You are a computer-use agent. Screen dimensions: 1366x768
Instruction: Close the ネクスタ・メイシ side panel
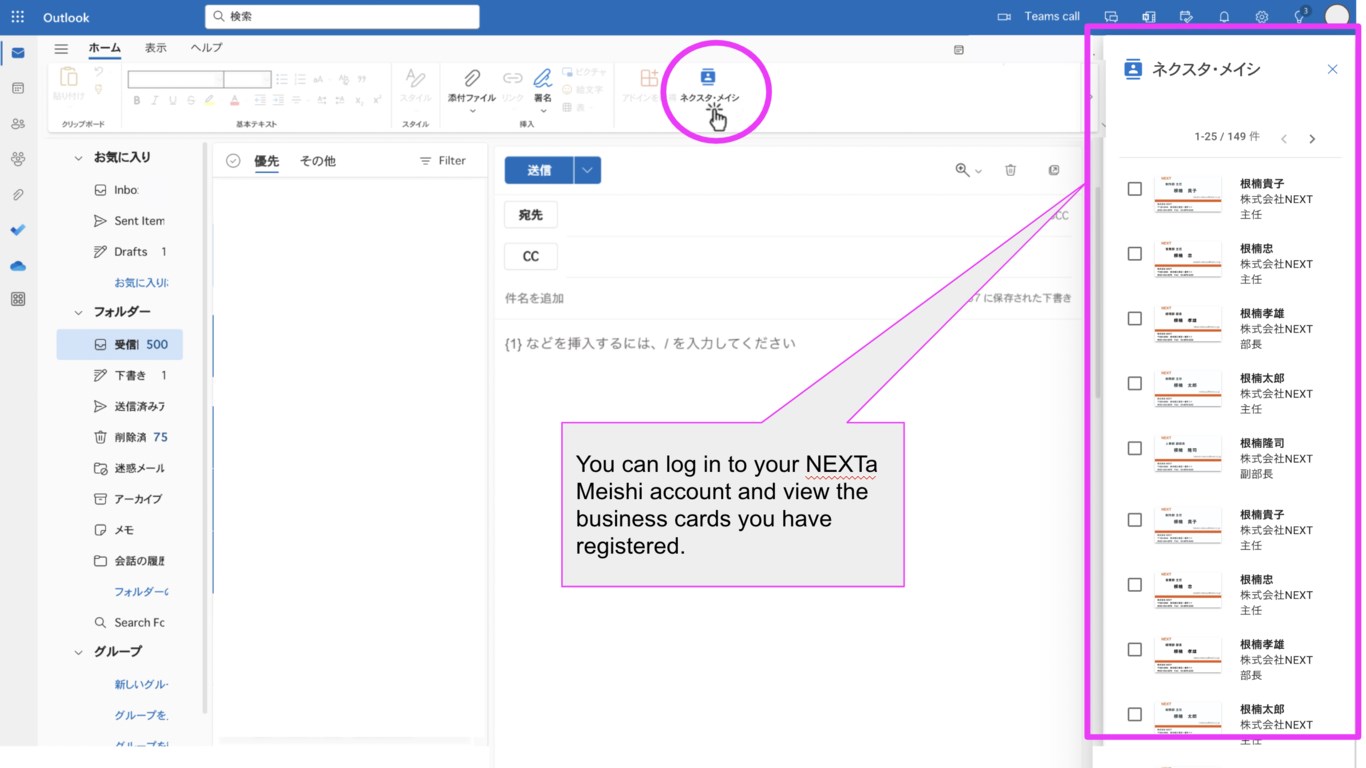[1332, 69]
